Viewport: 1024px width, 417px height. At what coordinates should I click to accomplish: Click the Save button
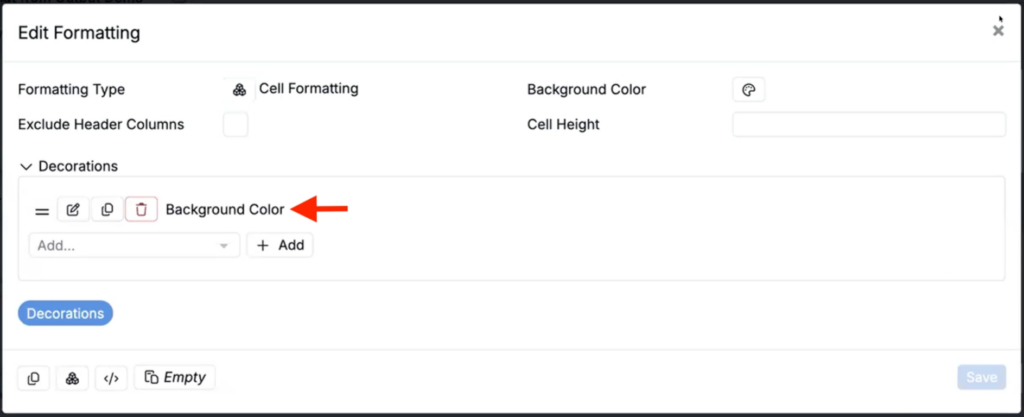[982, 377]
